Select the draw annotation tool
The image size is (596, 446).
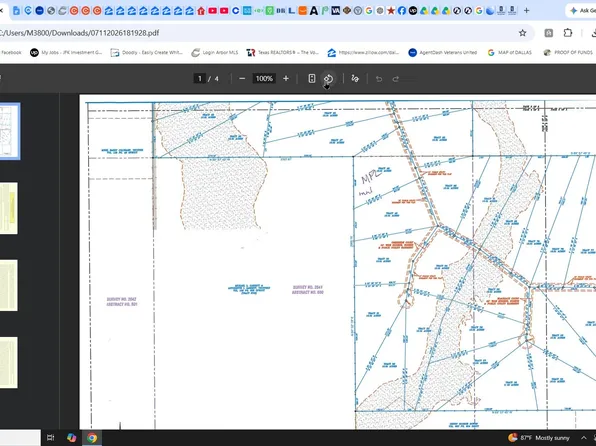coord(355,79)
